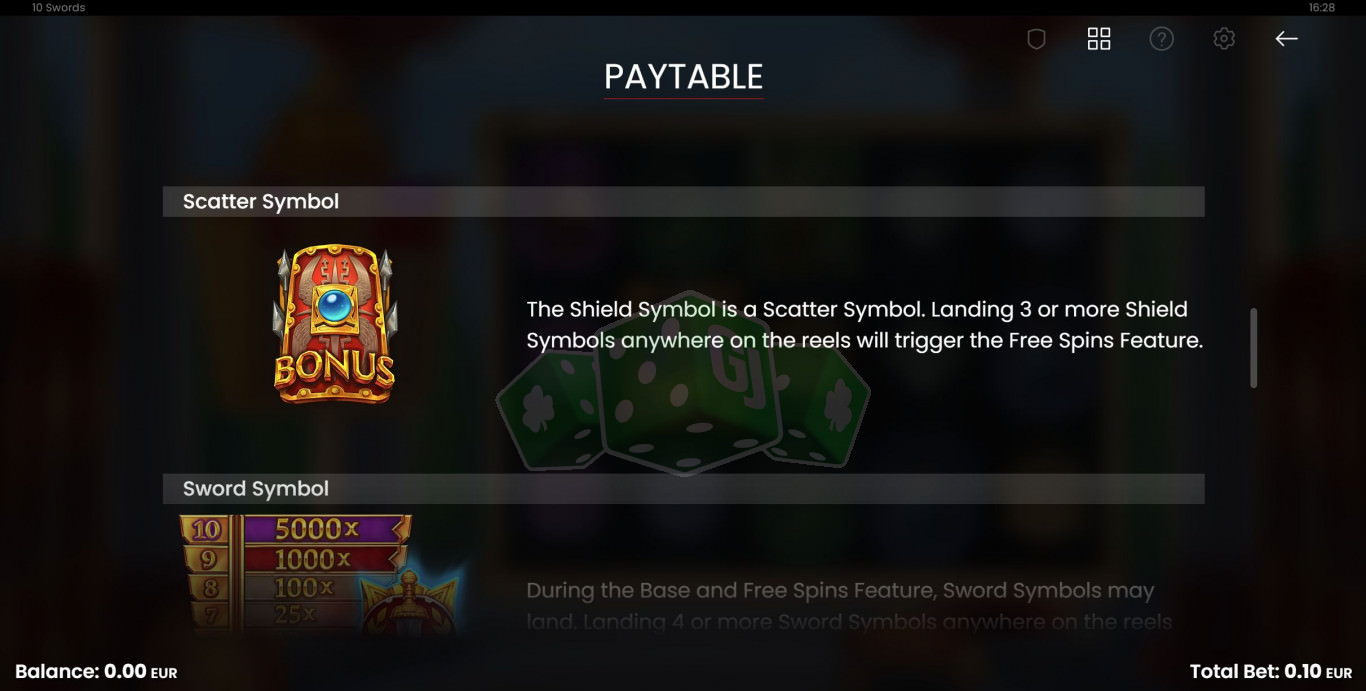Screen dimensions: 1366x691
Task: Click the shield icon in top toolbar
Action: pos(1036,39)
